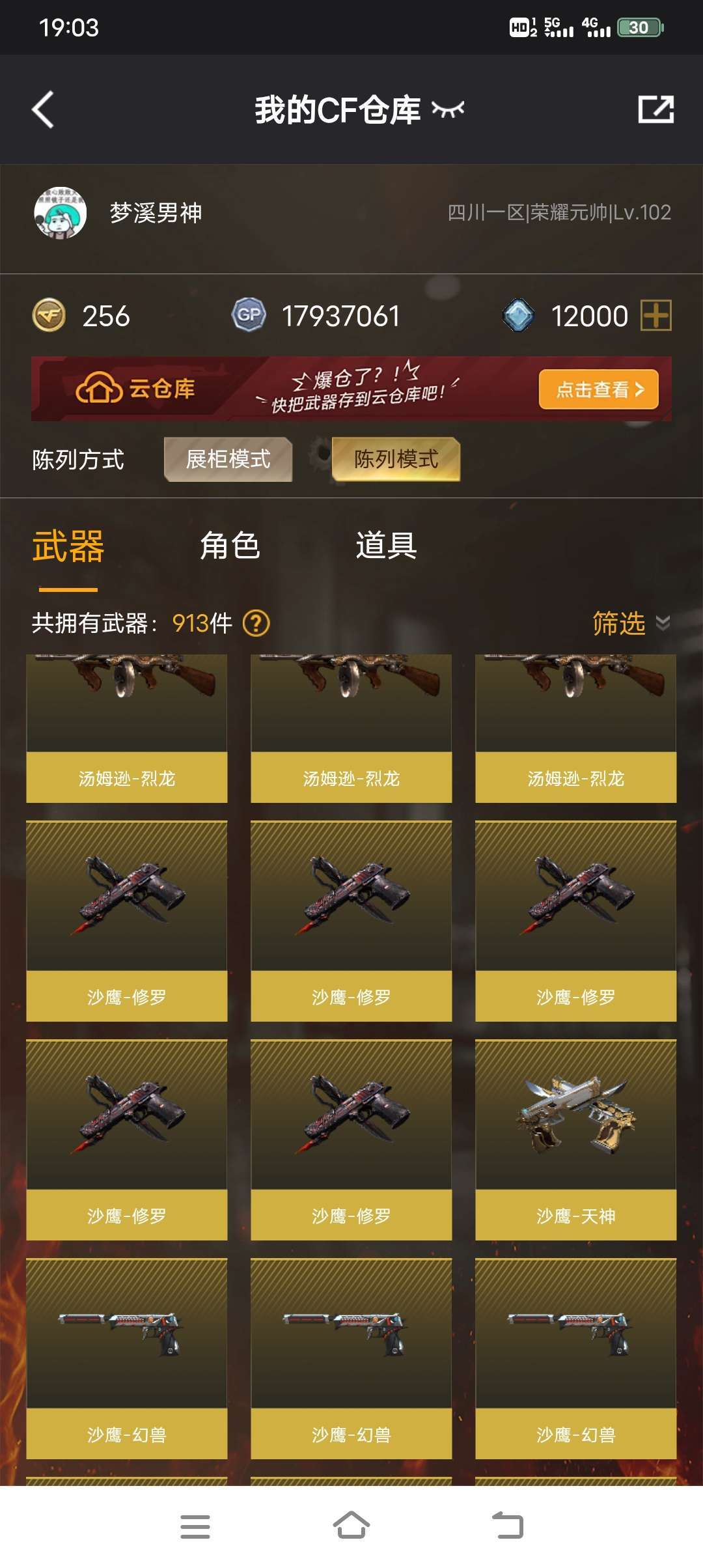Click the chevron beside 筛选
Image resolution: width=703 pixels, height=1568 pixels.
click(x=663, y=623)
